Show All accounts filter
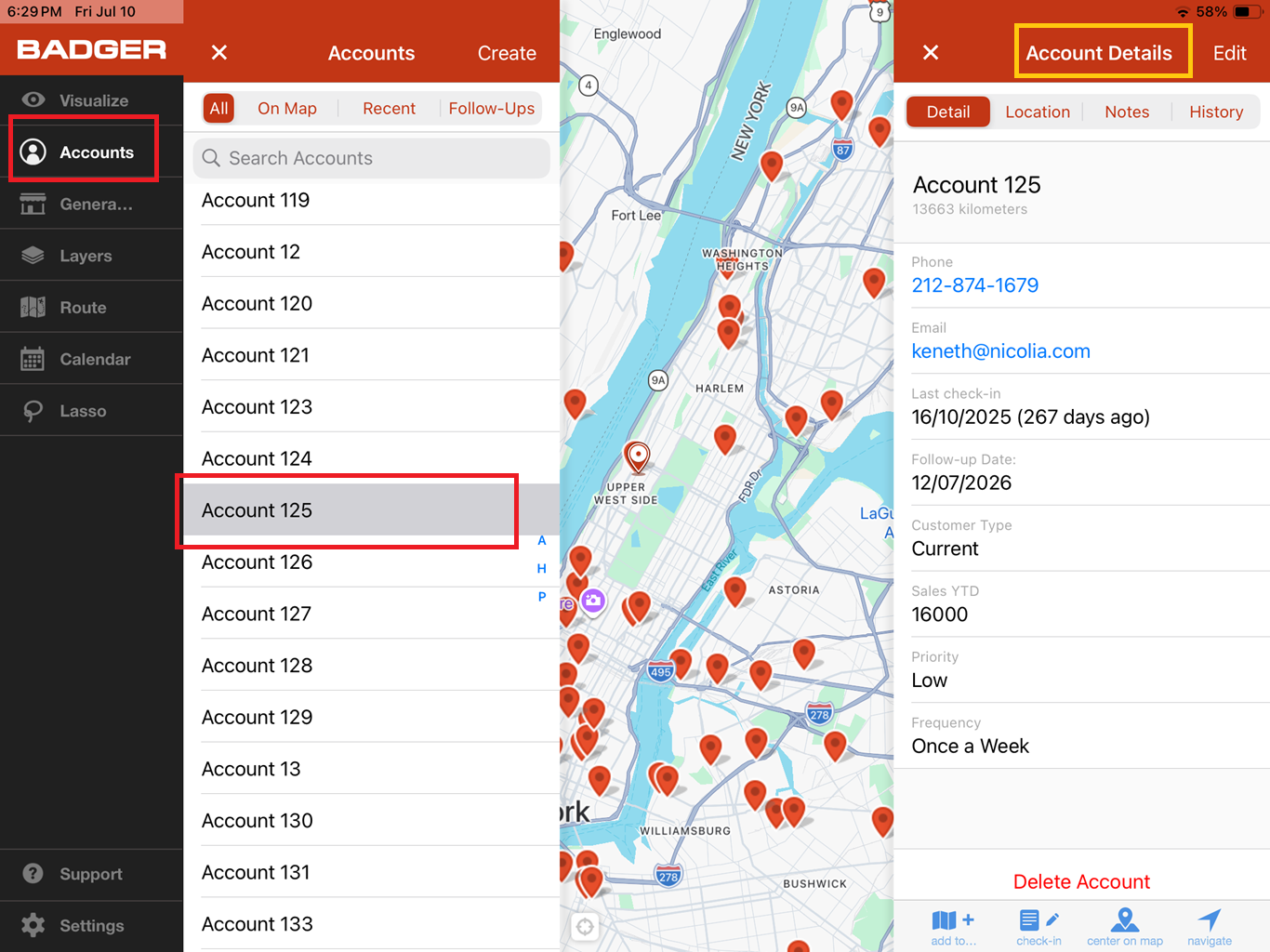 point(218,109)
